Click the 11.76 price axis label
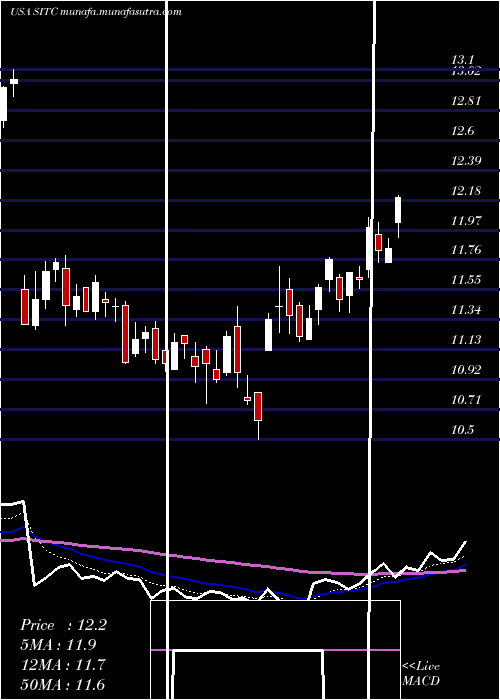 point(466,250)
